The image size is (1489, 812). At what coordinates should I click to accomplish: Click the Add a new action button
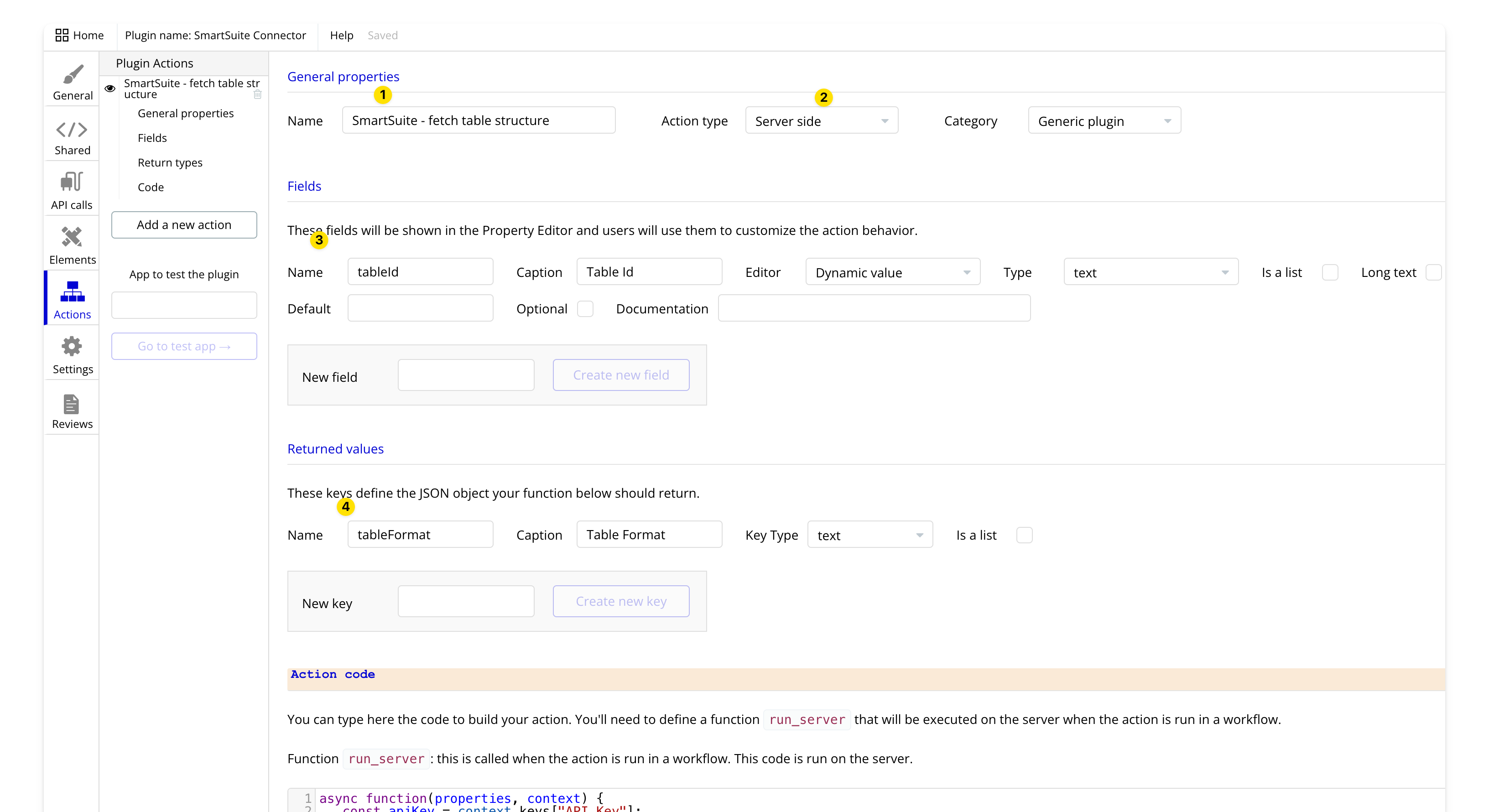point(184,225)
